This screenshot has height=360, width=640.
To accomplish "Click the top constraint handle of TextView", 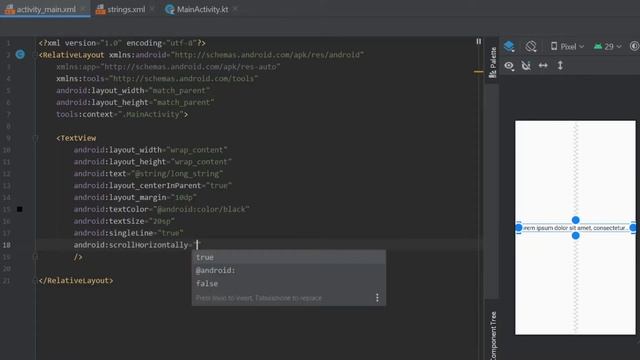I will pos(576,220).
